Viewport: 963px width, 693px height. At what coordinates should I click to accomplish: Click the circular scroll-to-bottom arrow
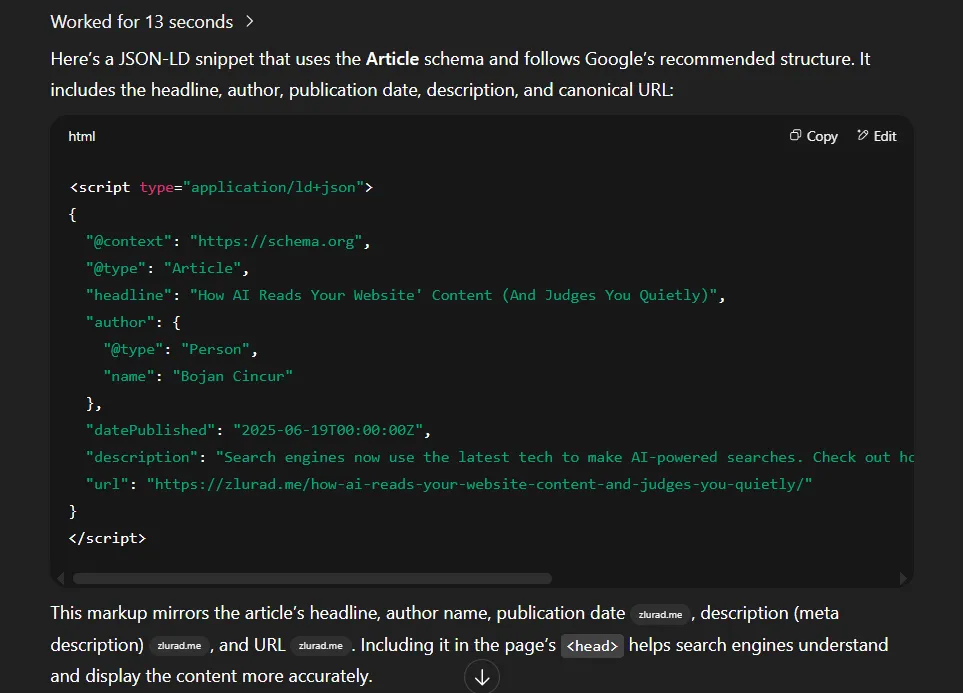(482, 676)
